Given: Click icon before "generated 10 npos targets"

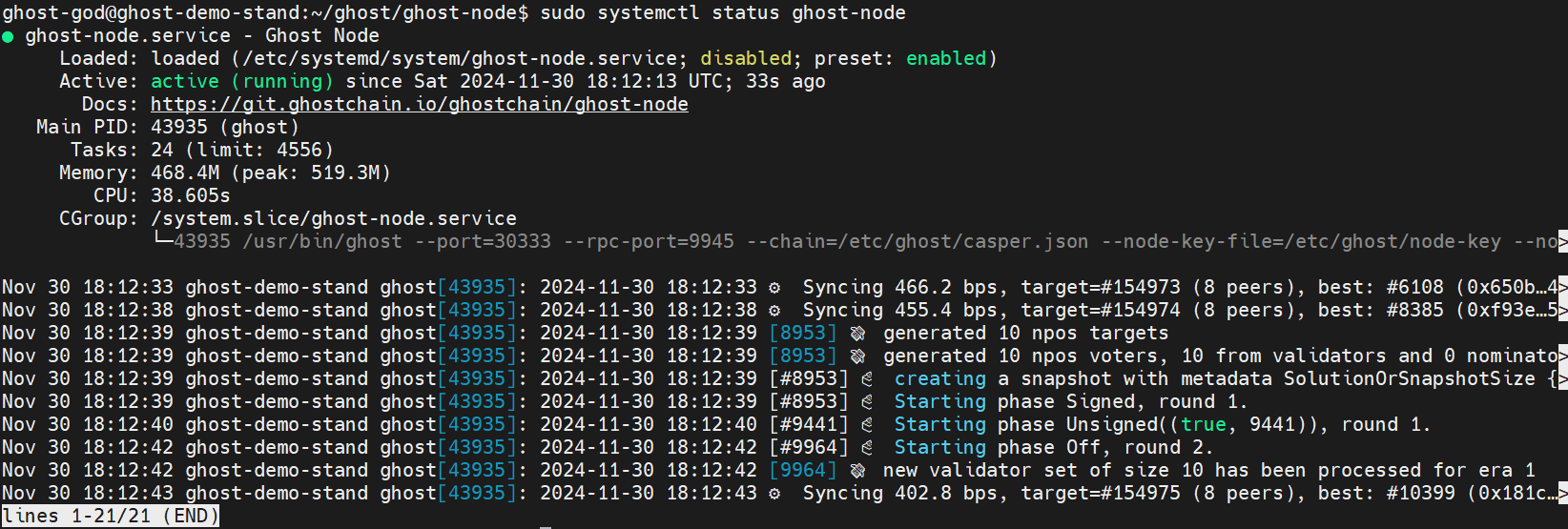Looking at the screenshot, I should point(857,334).
